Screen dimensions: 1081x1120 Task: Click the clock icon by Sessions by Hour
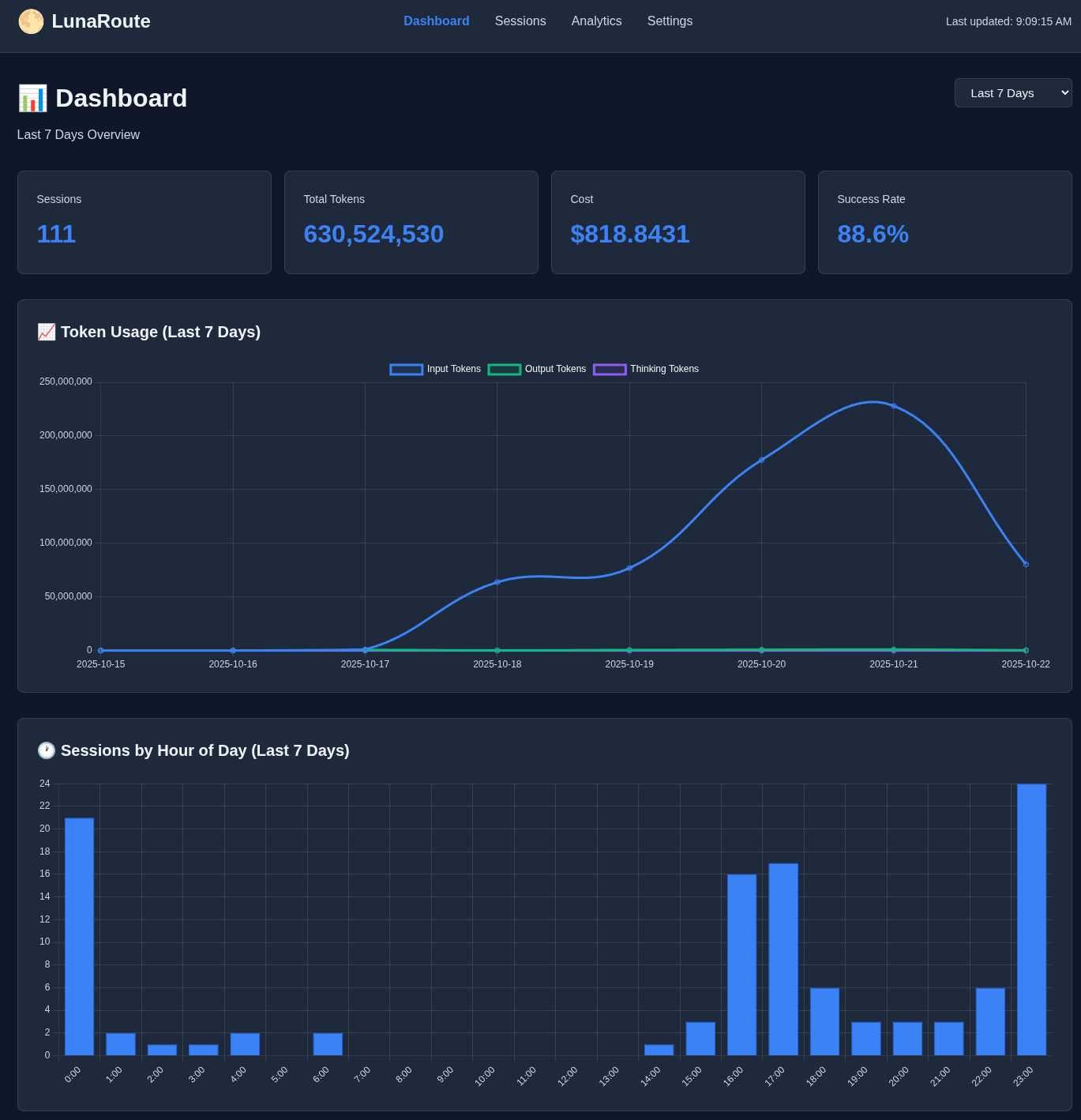click(47, 751)
